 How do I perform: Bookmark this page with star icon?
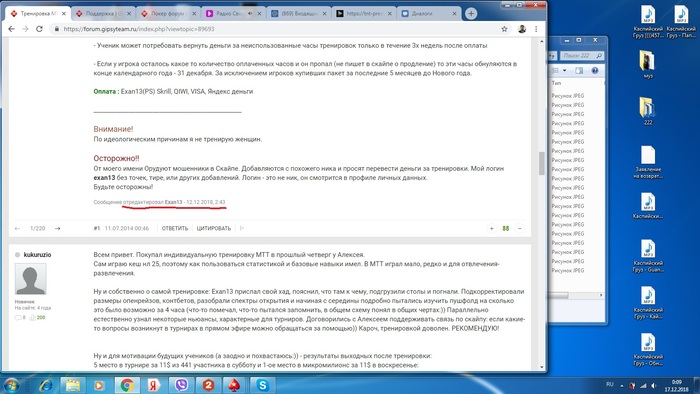click(504, 29)
